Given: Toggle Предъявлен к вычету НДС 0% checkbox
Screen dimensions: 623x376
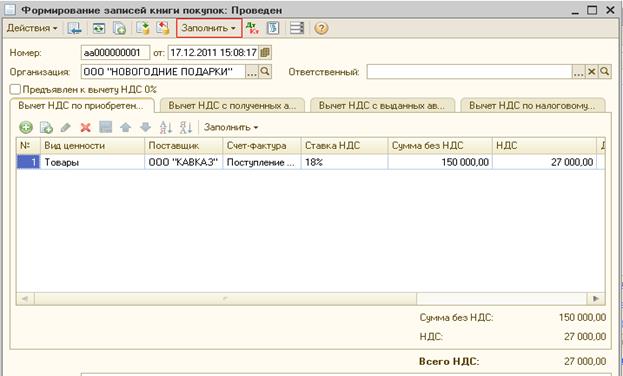Looking at the screenshot, I should tap(15, 89).
